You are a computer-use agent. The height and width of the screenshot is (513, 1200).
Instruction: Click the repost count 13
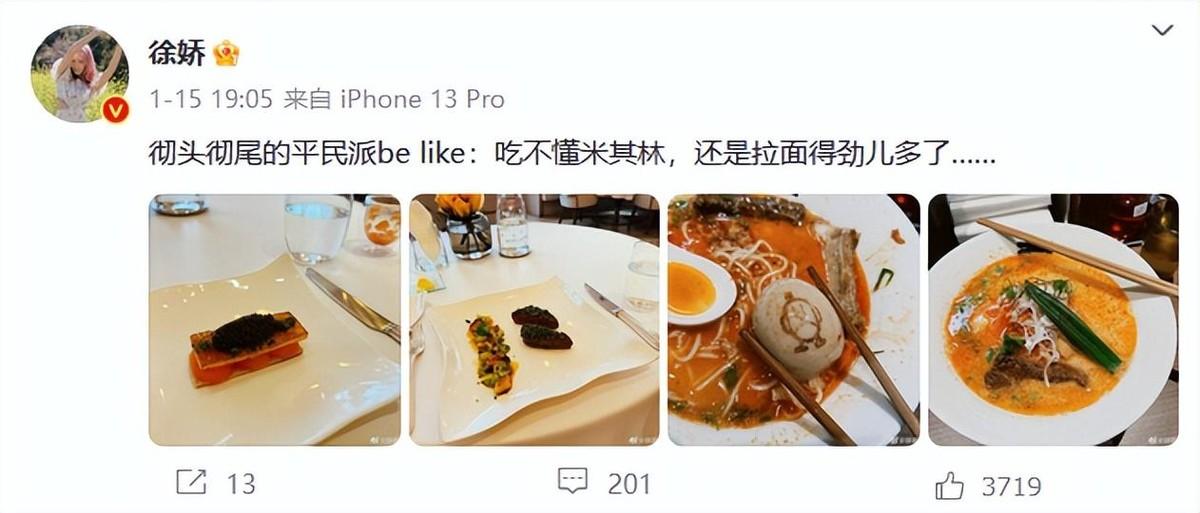pyautogui.click(x=241, y=484)
